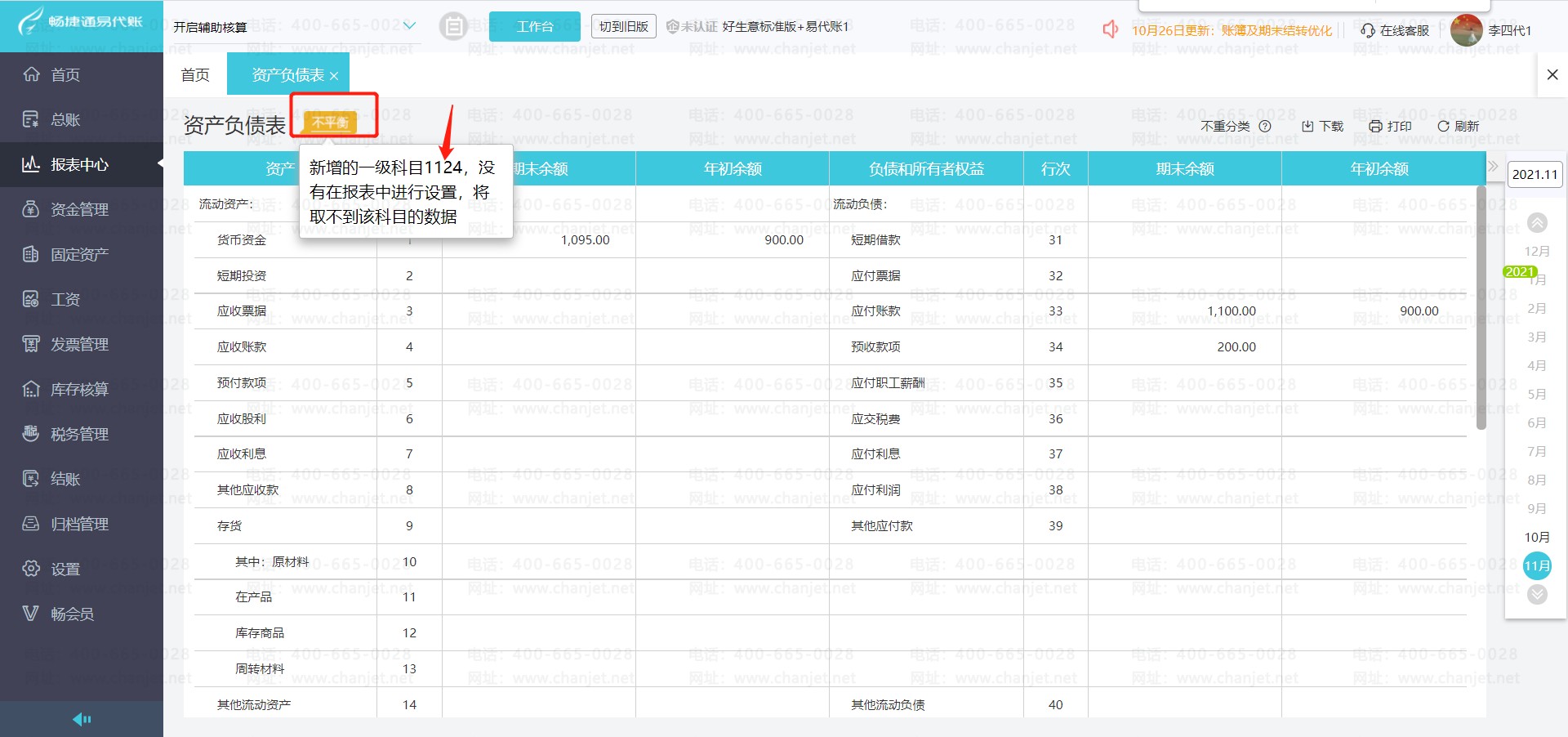Select 5月 in the month list

click(1537, 395)
